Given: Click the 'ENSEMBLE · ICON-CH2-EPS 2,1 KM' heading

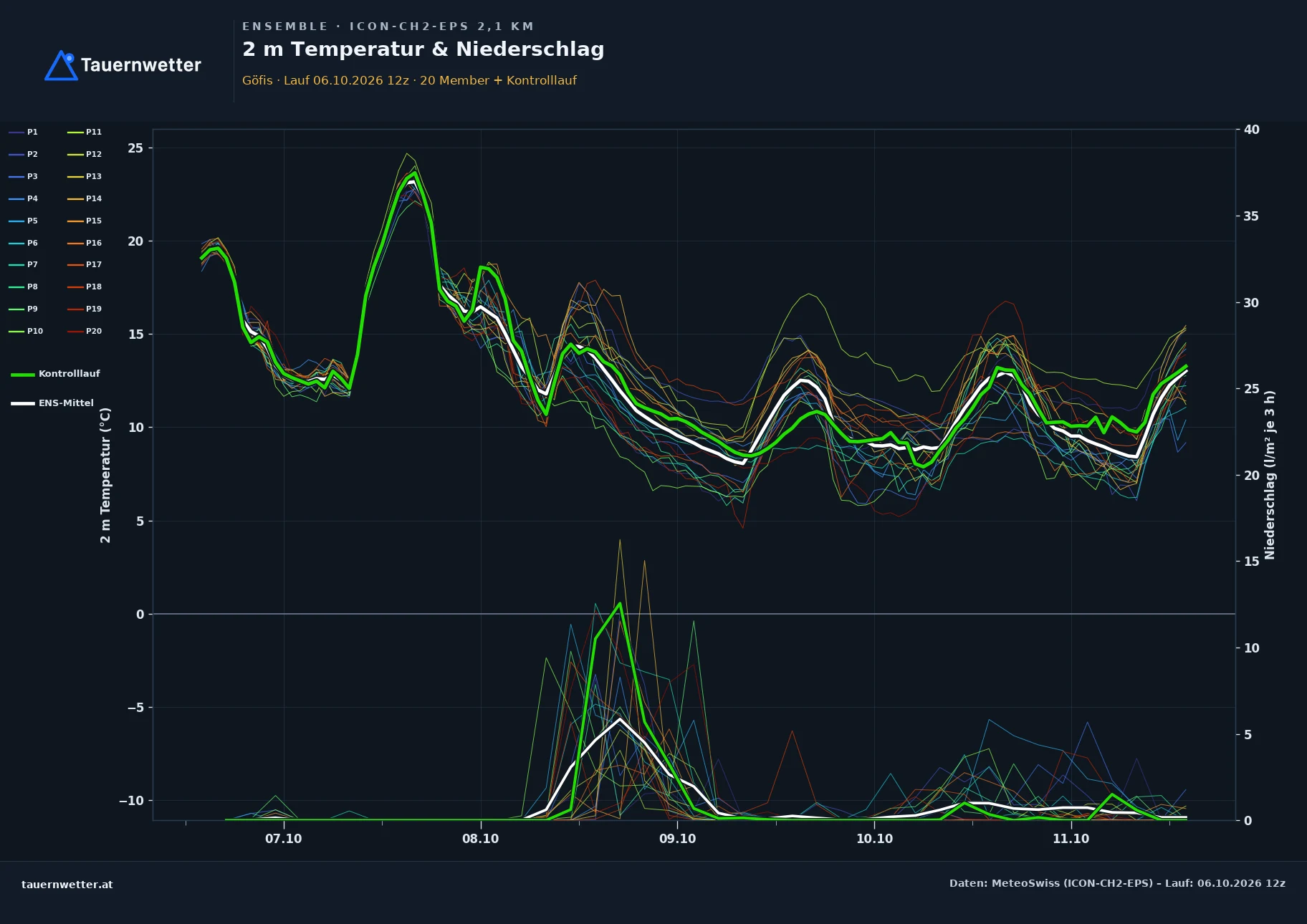Looking at the screenshot, I should [x=388, y=27].
